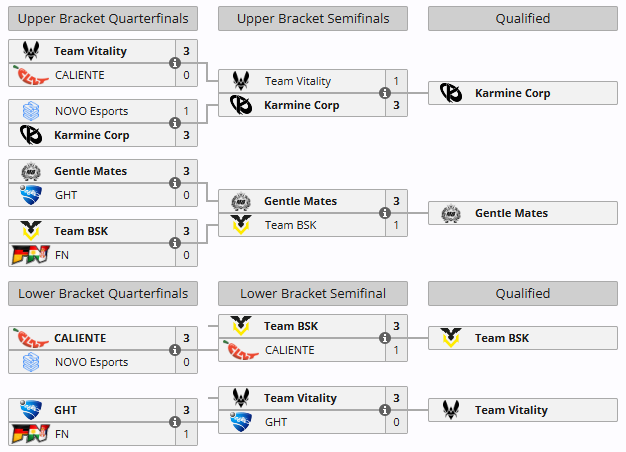Select the Lower Bracket Quarterfinals header
This screenshot has height=452, width=626.
coord(102,293)
